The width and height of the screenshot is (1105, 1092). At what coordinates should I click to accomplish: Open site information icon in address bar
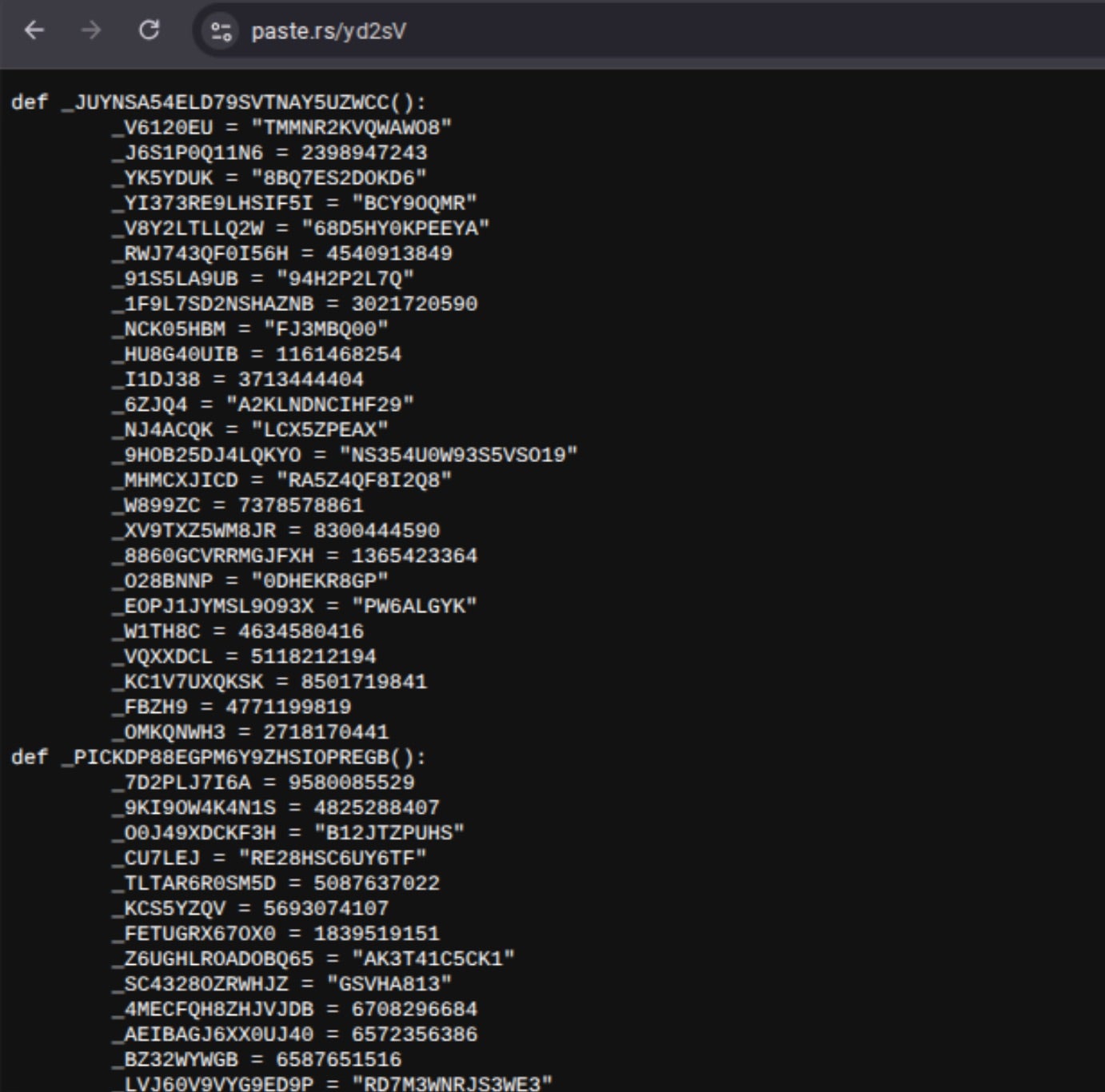(221, 31)
